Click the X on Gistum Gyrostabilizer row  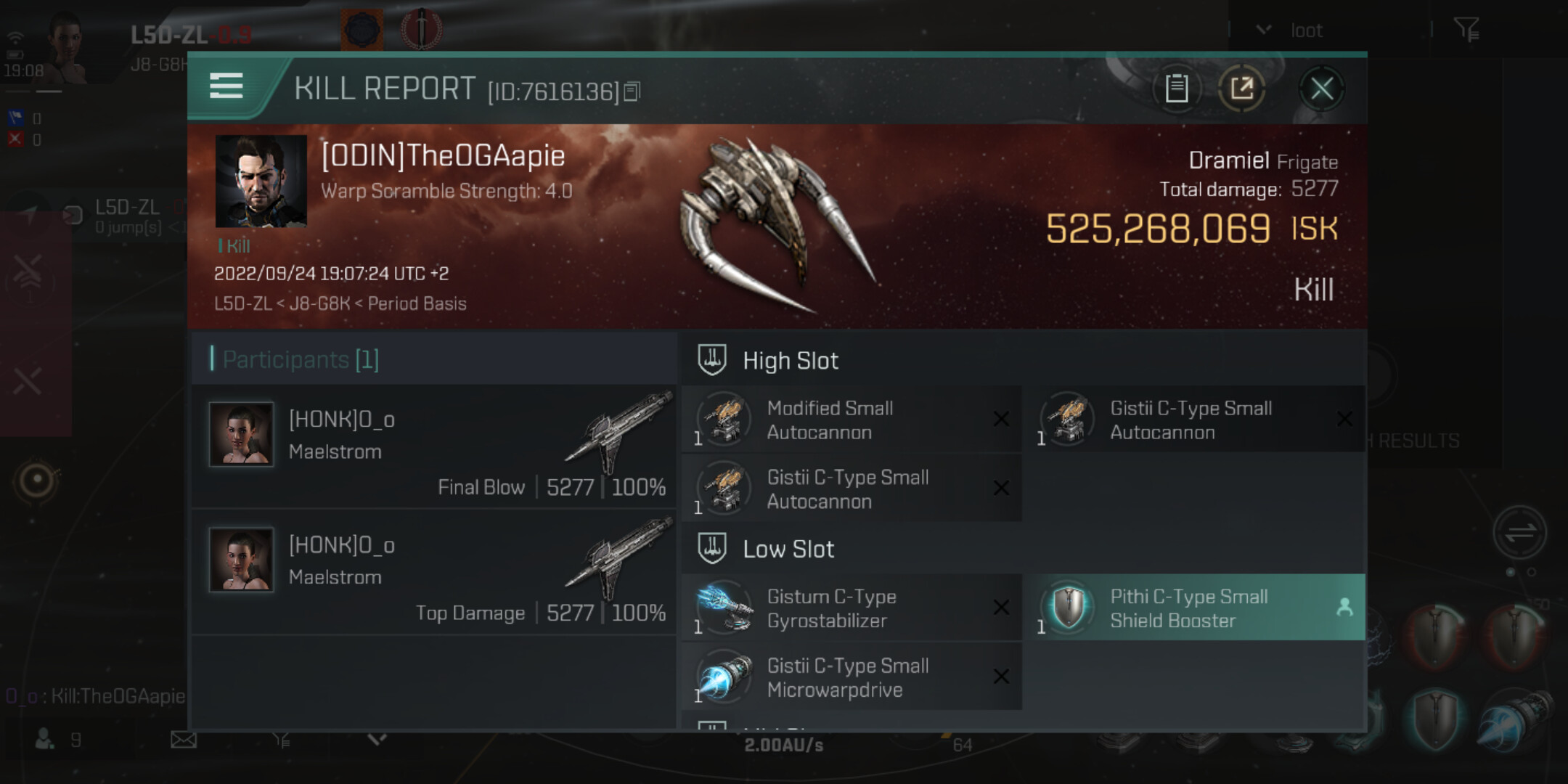click(x=1001, y=608)
